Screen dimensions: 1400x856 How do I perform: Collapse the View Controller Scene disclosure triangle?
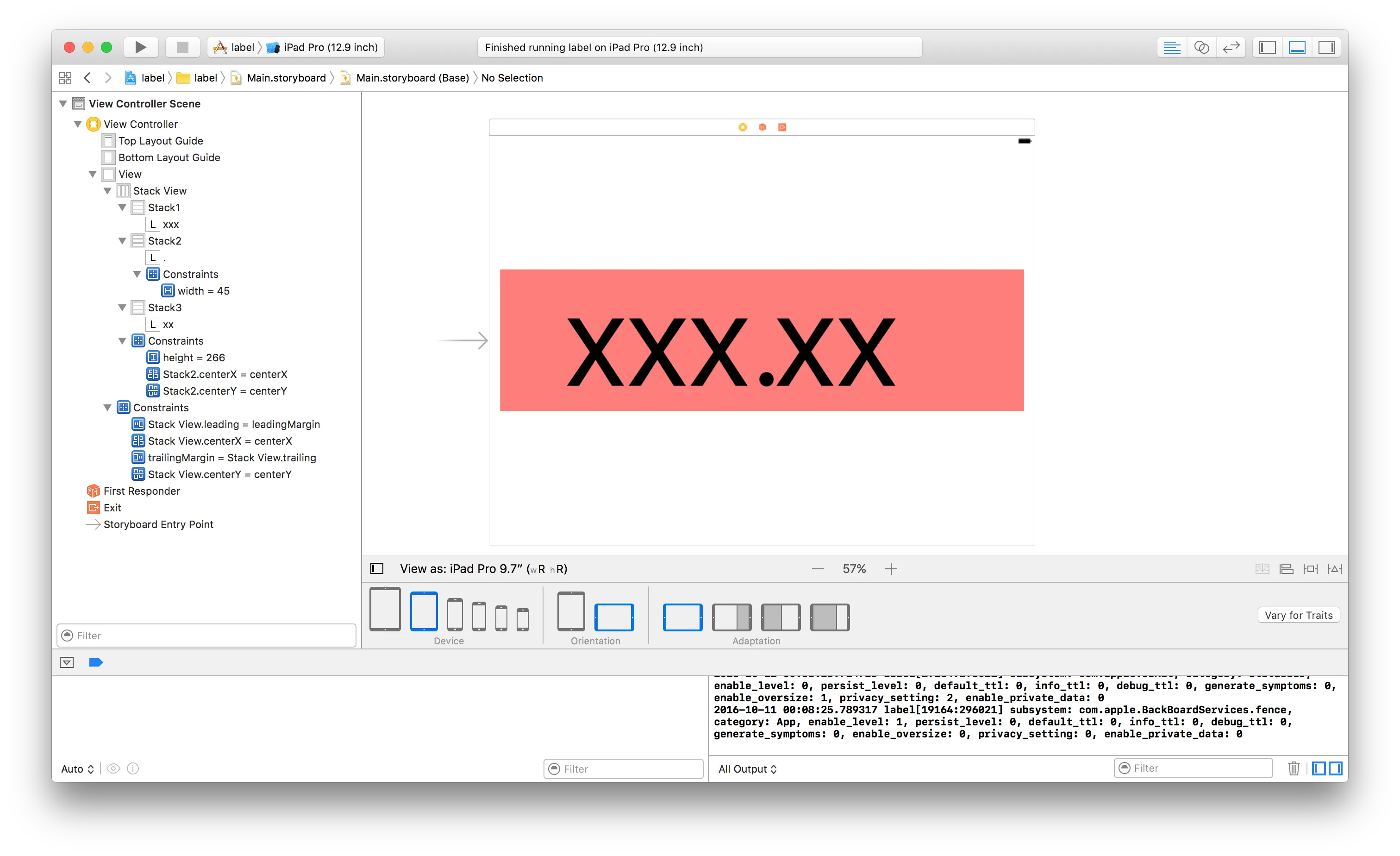coord(63,104)
